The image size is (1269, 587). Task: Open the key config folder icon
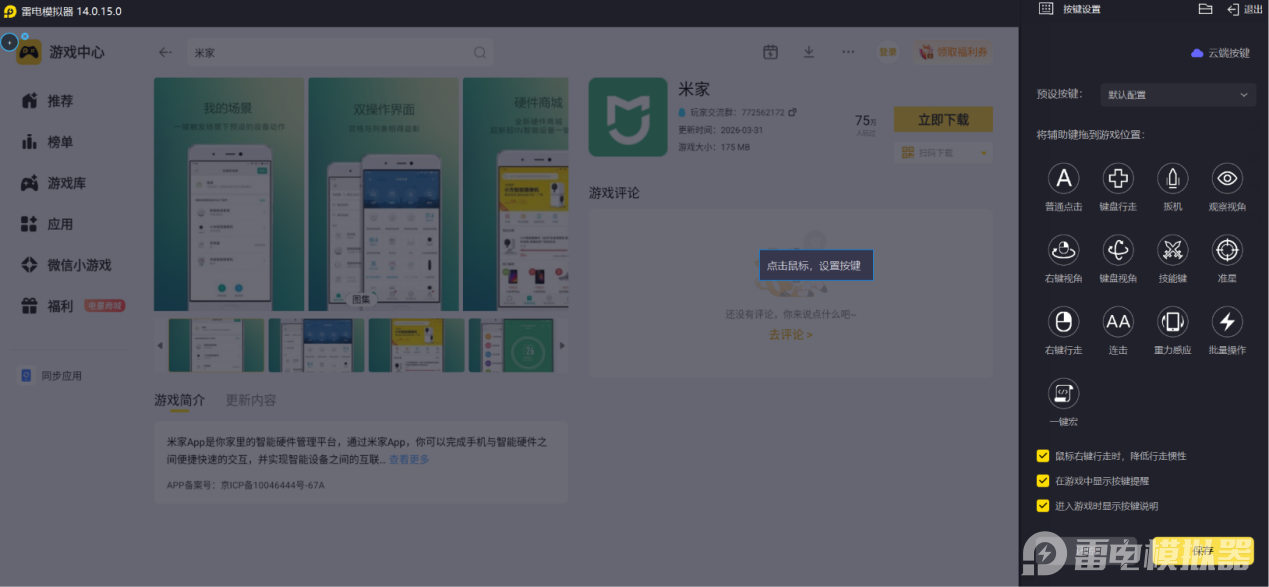point(1205,9)
